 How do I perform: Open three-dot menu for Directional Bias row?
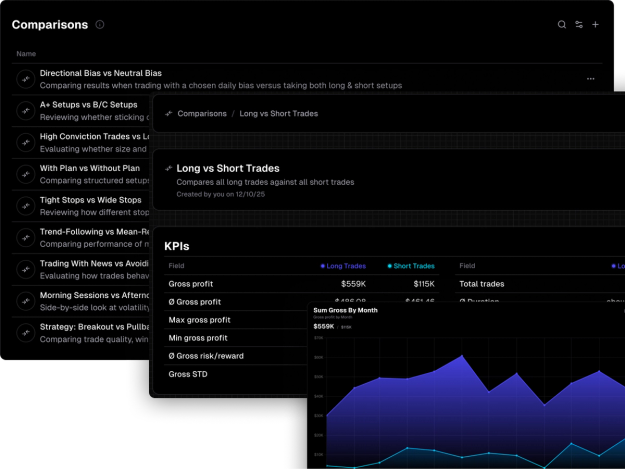pos(590,79)
